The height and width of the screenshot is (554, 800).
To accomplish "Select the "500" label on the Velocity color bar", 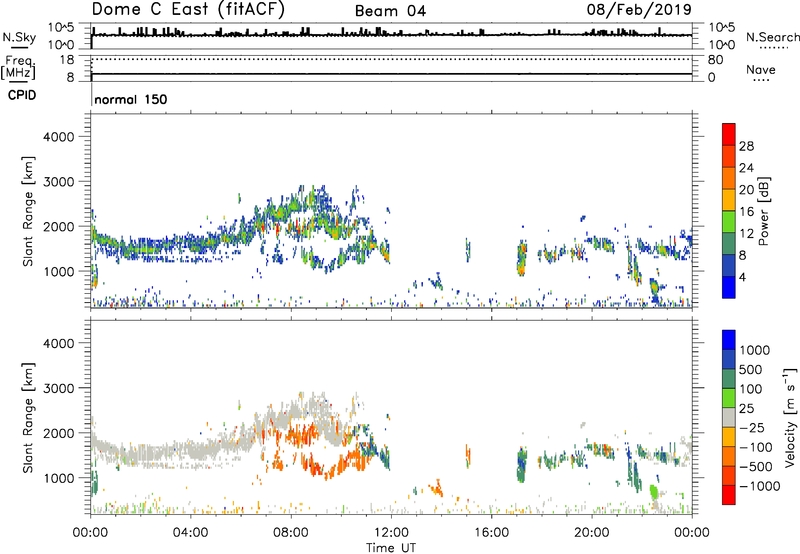I will pos(750,370).
